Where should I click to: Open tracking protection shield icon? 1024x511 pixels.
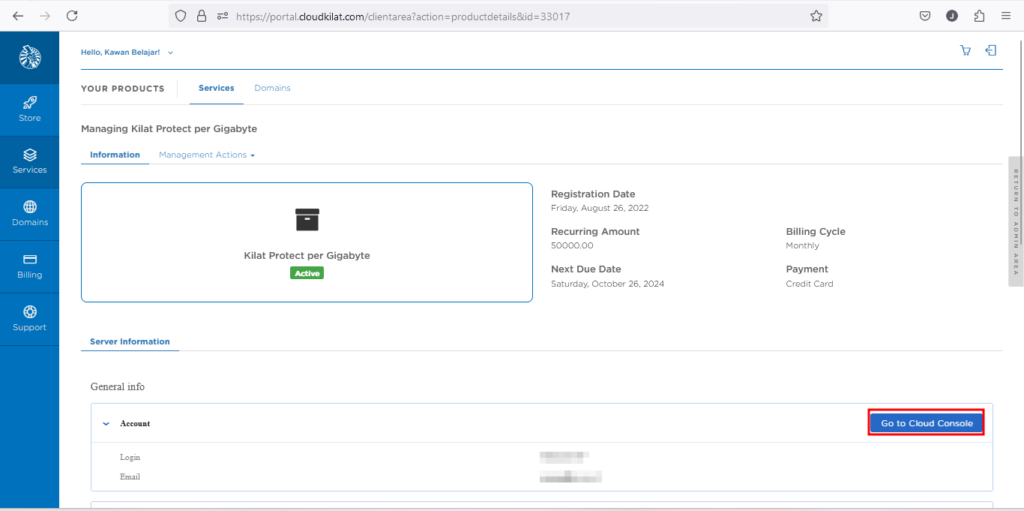[181, 16]
